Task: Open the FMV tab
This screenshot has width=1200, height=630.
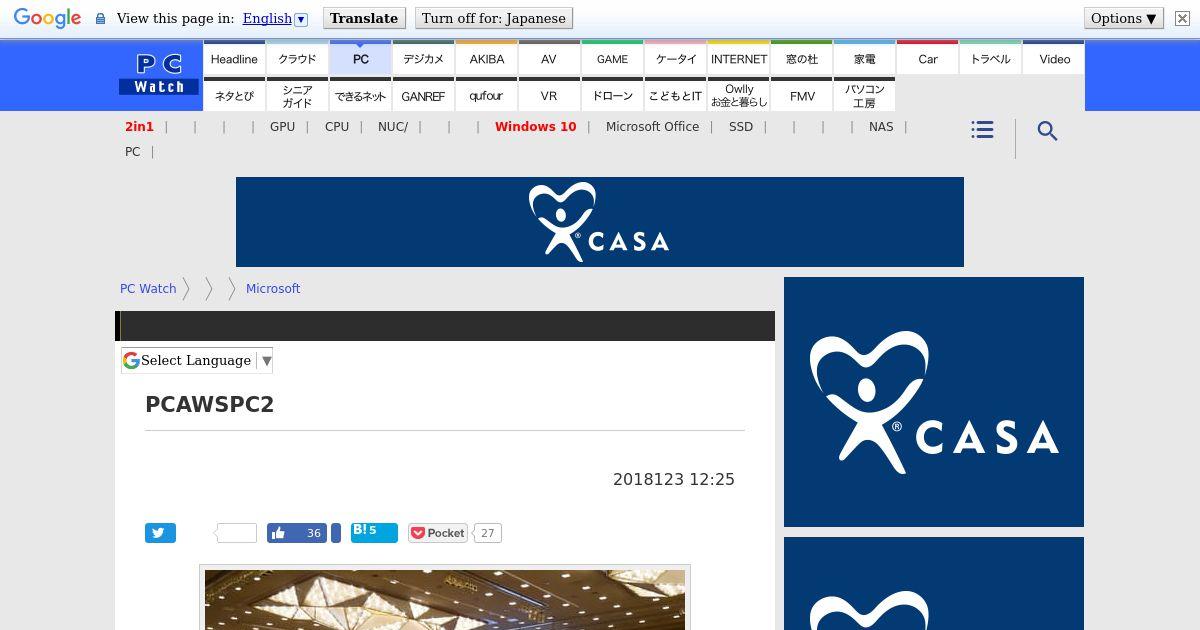Action: 801,96
